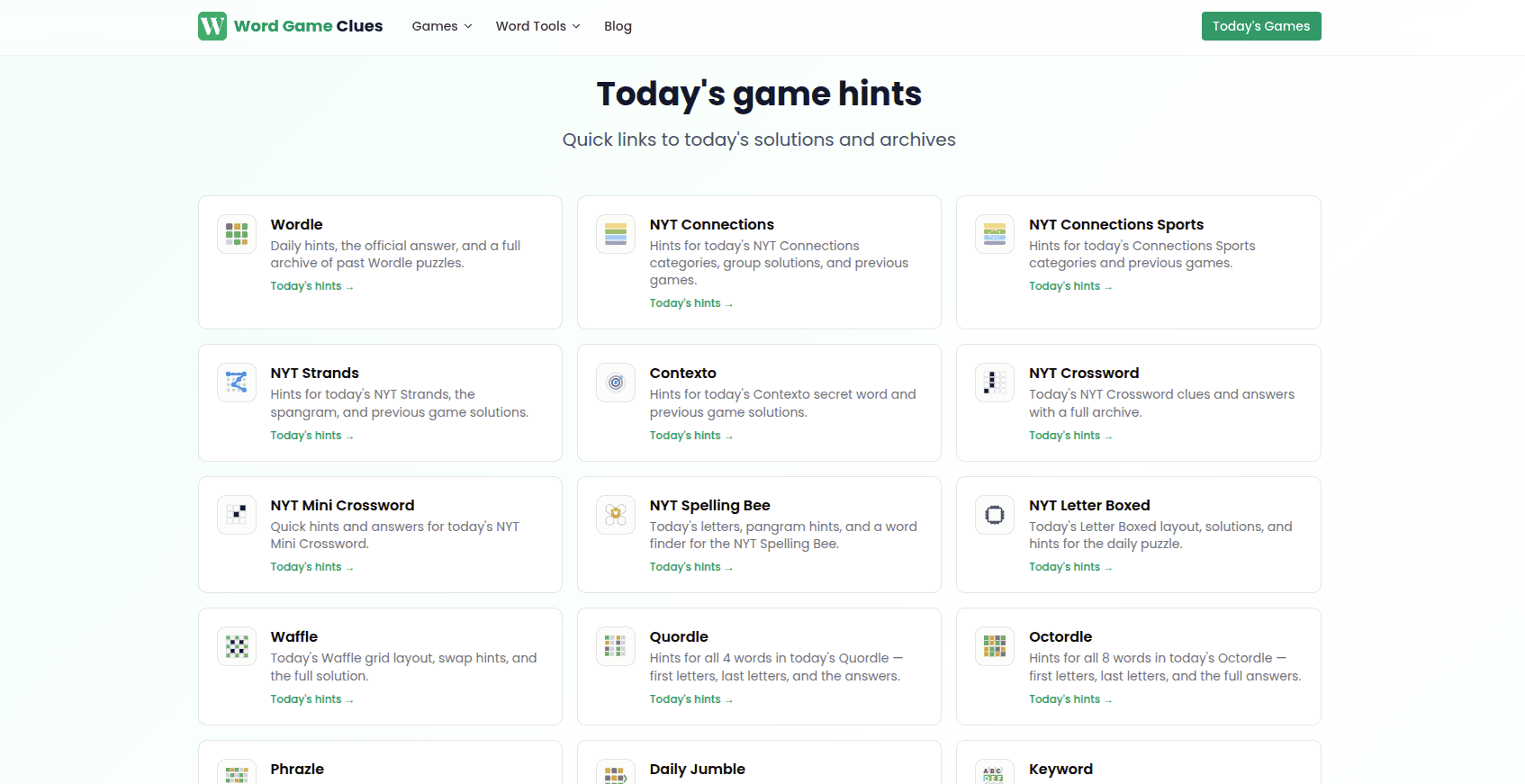Screen dimensions: 1525x784
Task: Select the NYT Connections title
Action: (711, 224)
